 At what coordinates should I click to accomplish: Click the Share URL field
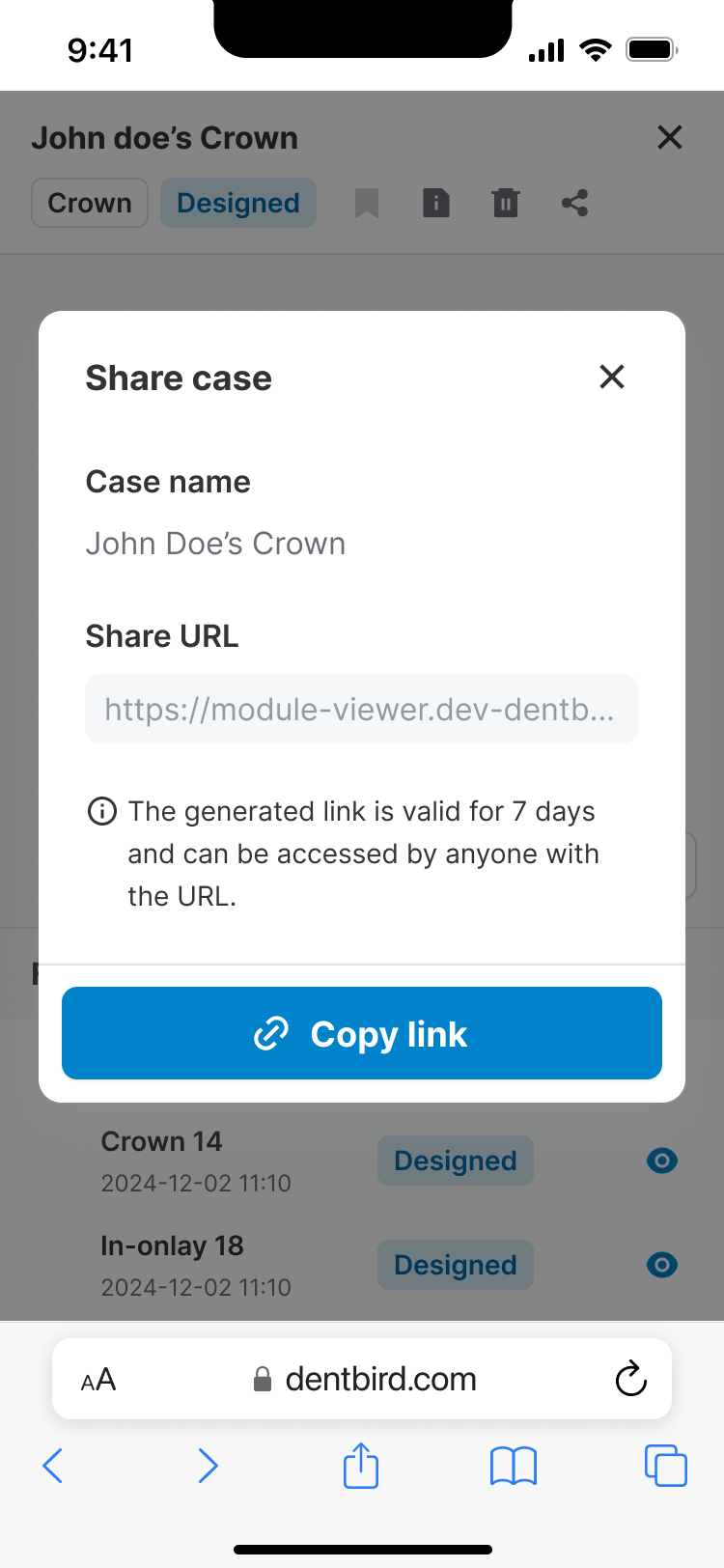[x=362, y=709]
